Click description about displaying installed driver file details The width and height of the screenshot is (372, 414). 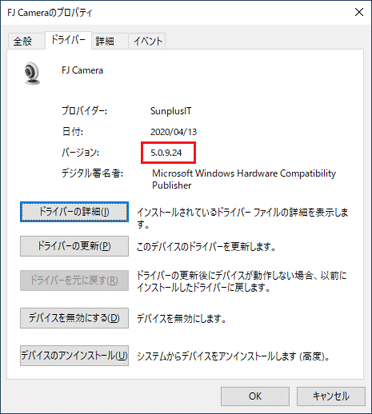[242, 218]
